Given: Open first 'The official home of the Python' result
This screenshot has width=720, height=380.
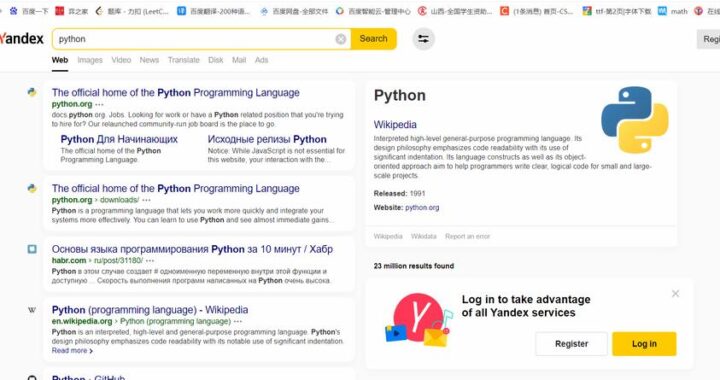Looking at the screenshot, I should pyautogui.click(x=175, y=93).
